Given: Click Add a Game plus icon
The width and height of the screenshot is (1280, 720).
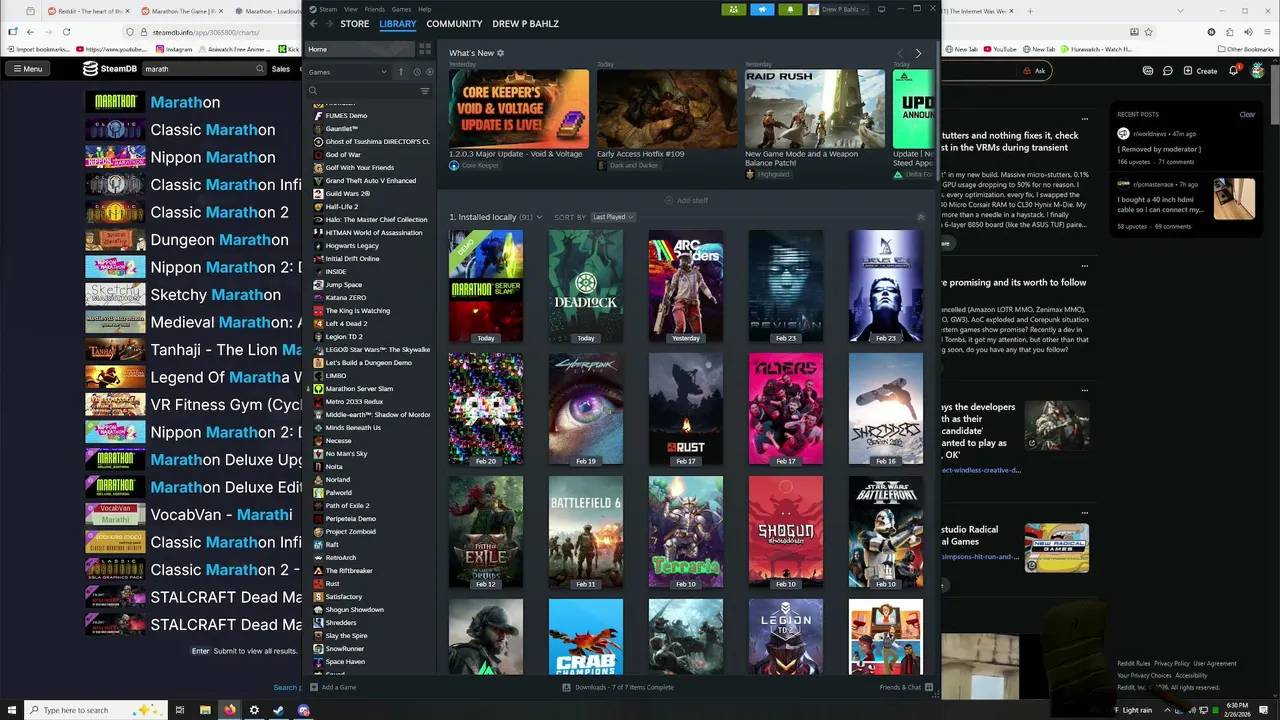Looking at the screenshot, I should [x=314, y=687].
